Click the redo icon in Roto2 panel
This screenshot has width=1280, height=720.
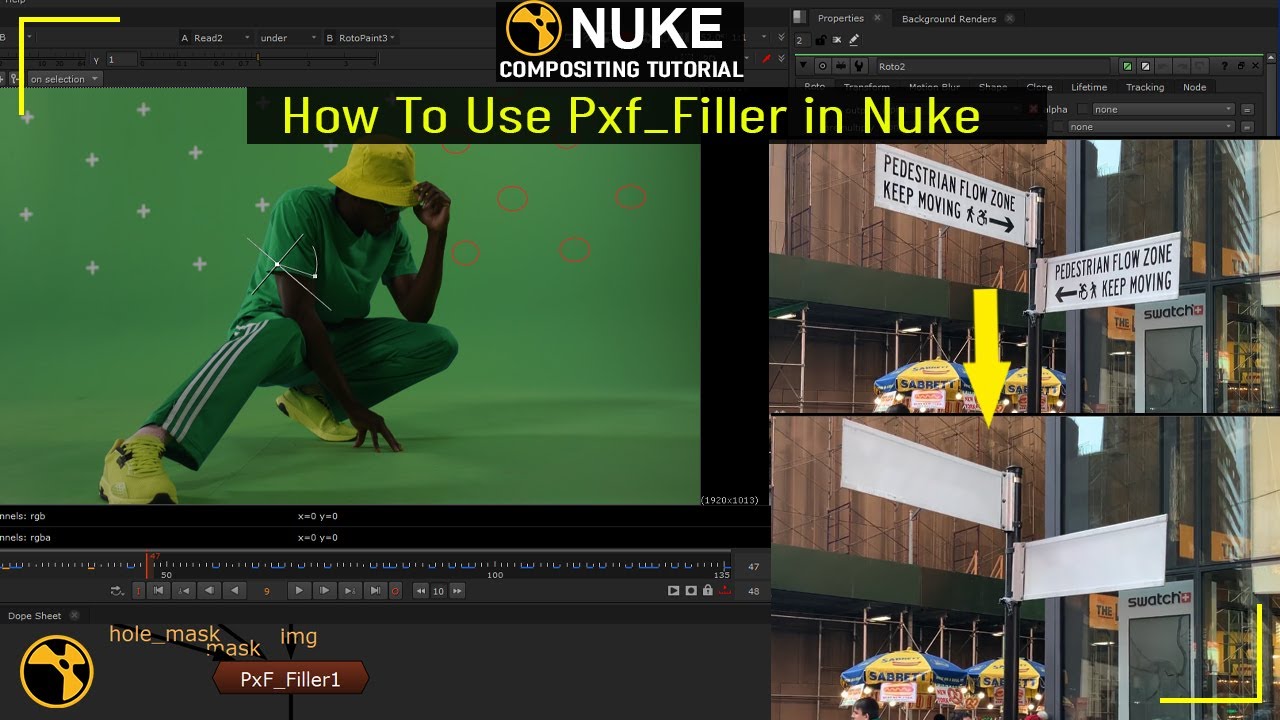[x=1182, y=67]
